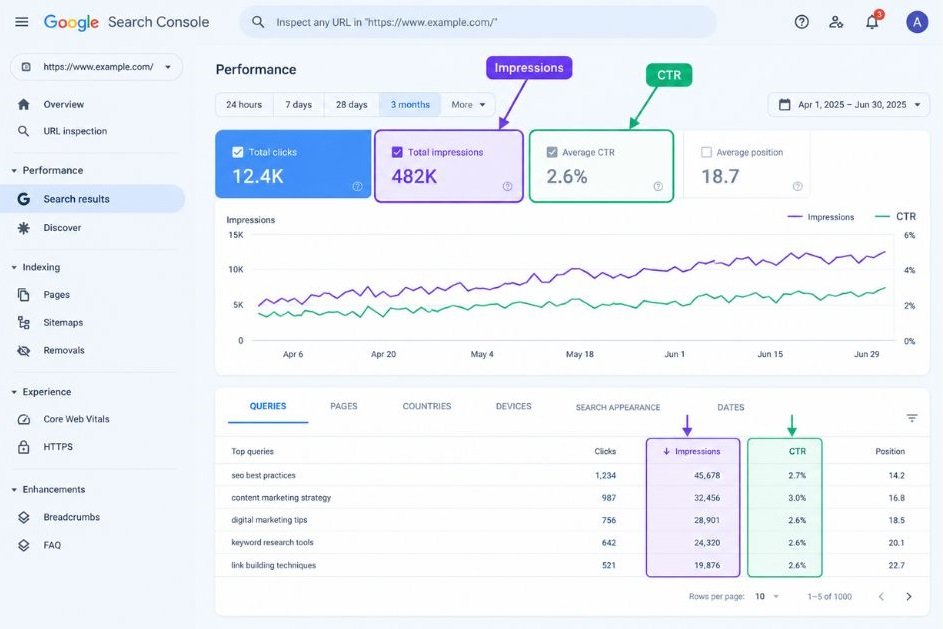Click the Breadcrumbs layers icon
Image resolution: width=943 pixels, height=629 pixels.
[23, 517]
